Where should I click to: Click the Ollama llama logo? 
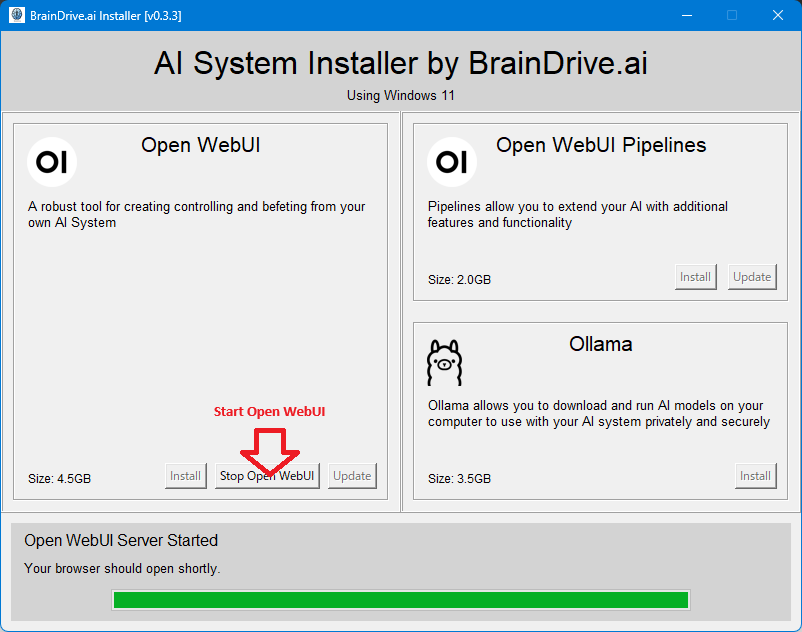point(444,363)
